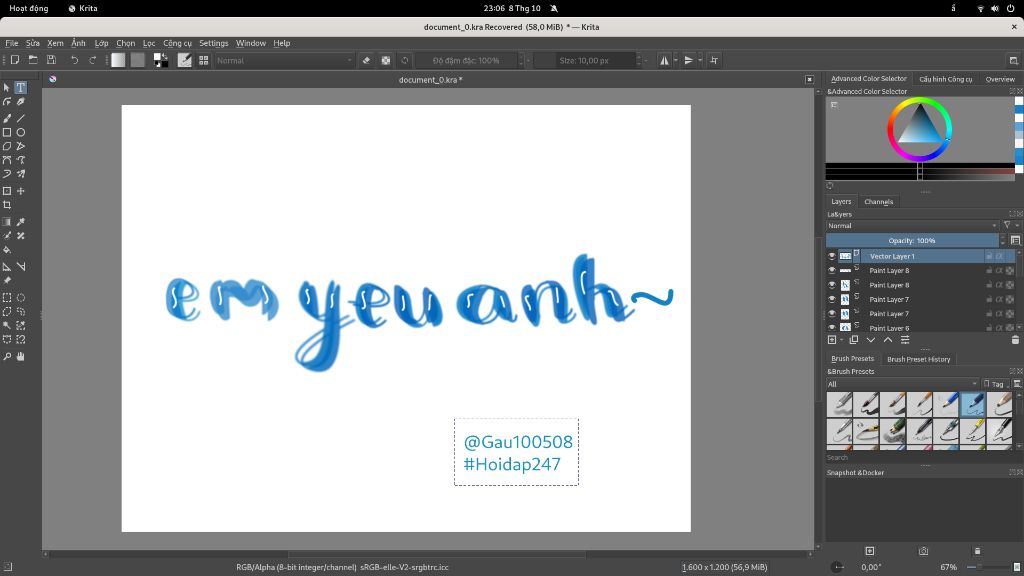Delete layer with the Layers trash icon
Screen dimensions: 1024x576
pos(1015,340)
